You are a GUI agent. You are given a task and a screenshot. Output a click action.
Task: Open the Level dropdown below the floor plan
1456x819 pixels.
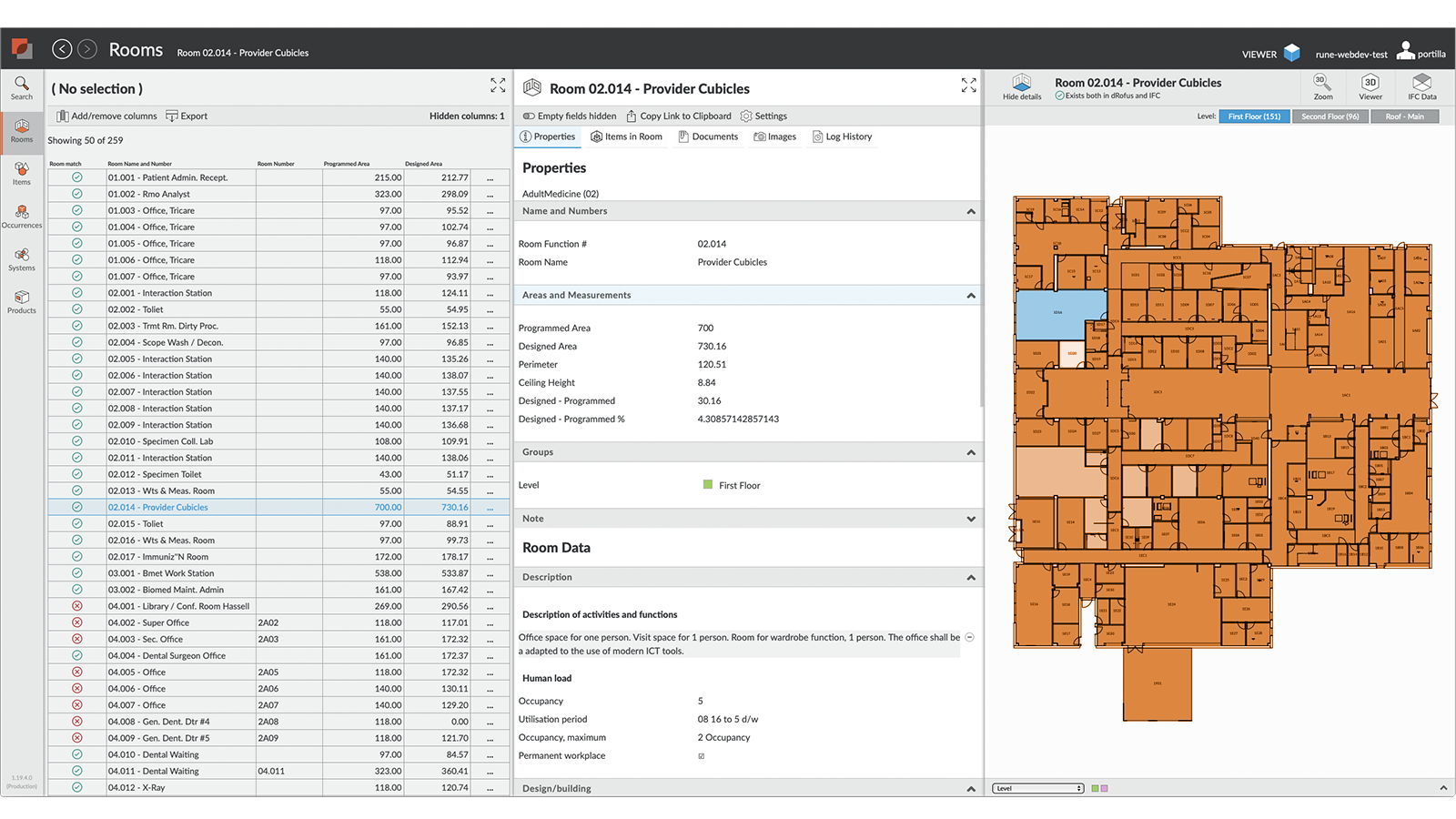1036,788
